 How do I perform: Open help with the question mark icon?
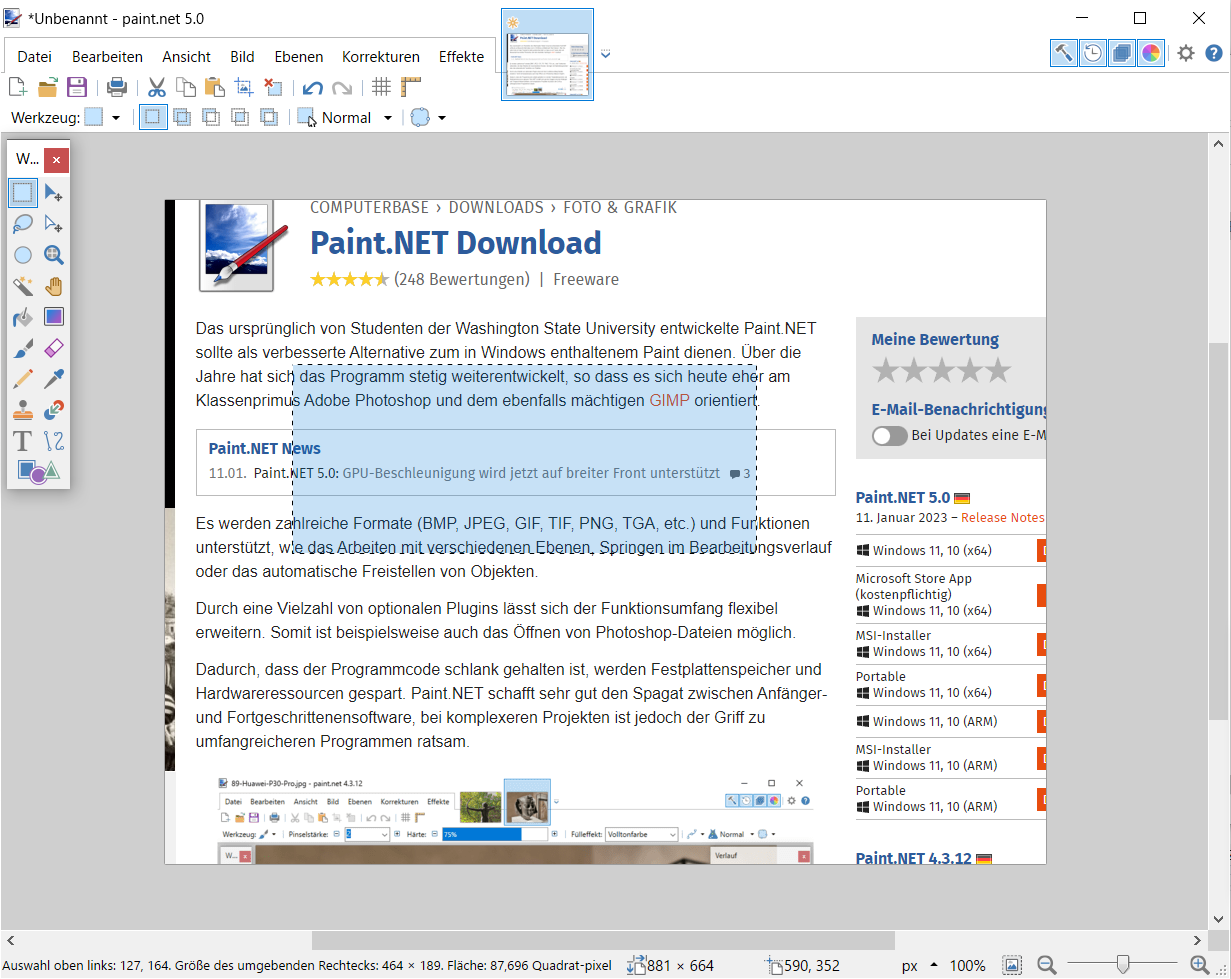[1213, 53]
